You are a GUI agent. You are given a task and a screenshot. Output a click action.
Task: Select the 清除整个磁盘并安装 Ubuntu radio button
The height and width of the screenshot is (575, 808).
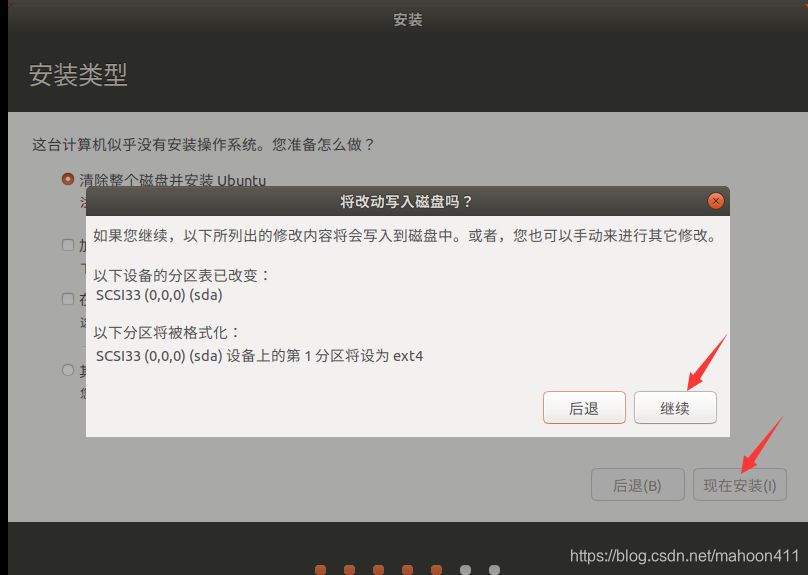click(x=68, y=179)
